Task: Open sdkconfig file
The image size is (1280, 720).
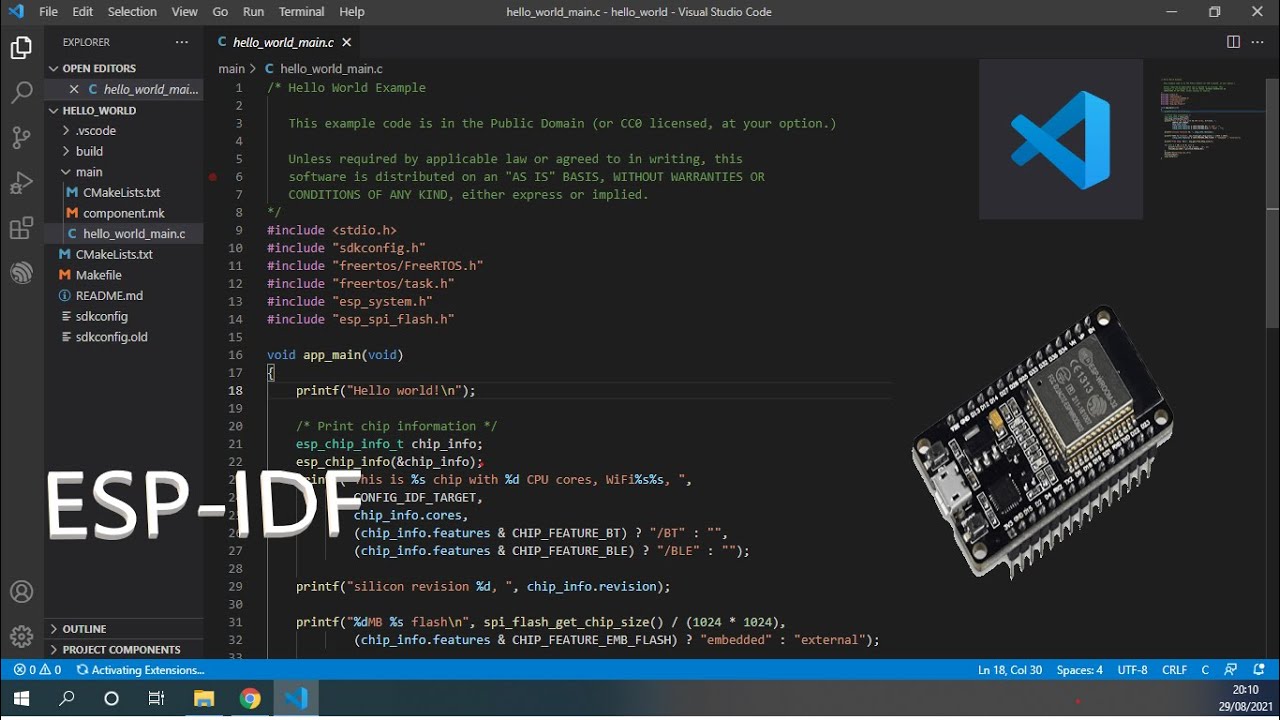Action: click(124, 316)
